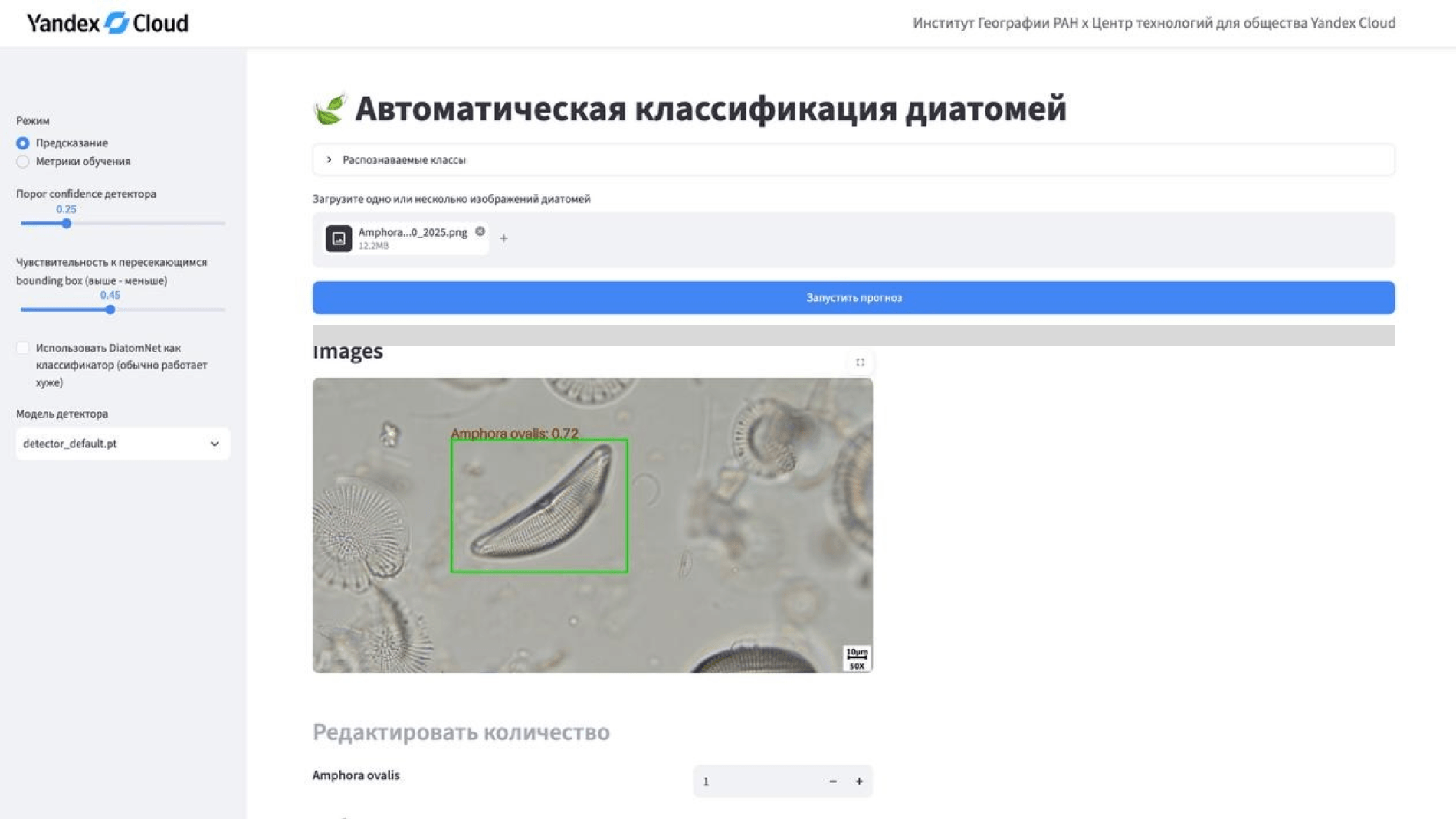1456x819 pixels.
Task: Increase the Amphora ovalis count with plus
Action: point(859,781)
